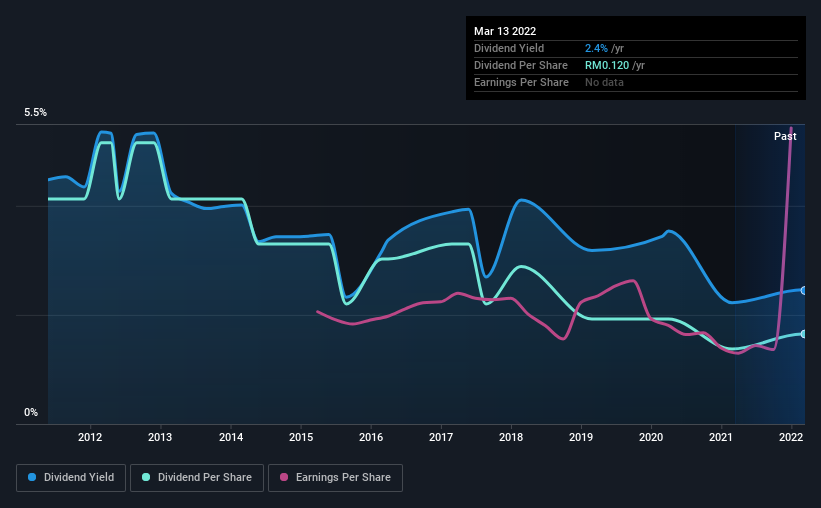This screenshot has height=508, width=821.
Task: Click the 0% y-axis label
Action: [31, 413]
